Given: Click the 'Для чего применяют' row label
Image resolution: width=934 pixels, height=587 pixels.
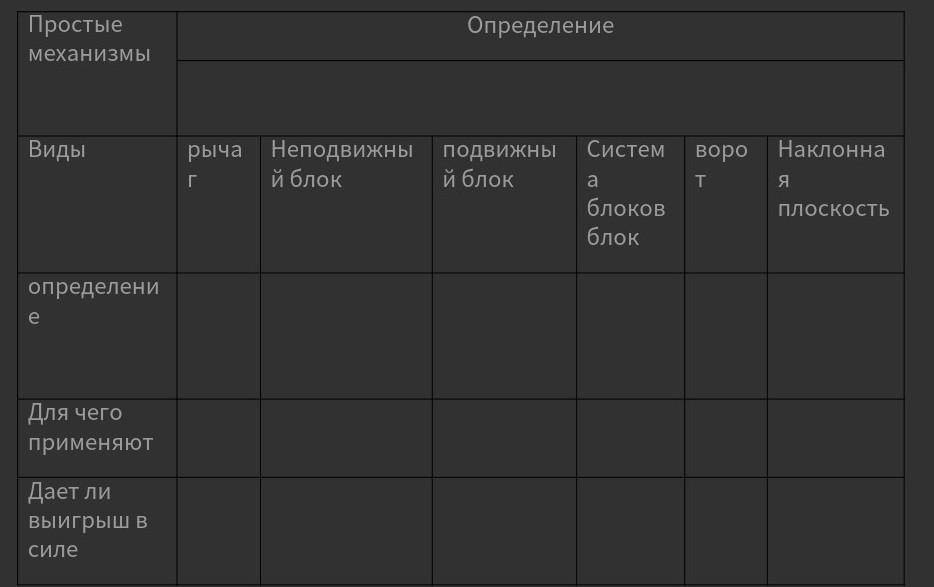Looking at the screenshot, I should (x=97, y=438).
